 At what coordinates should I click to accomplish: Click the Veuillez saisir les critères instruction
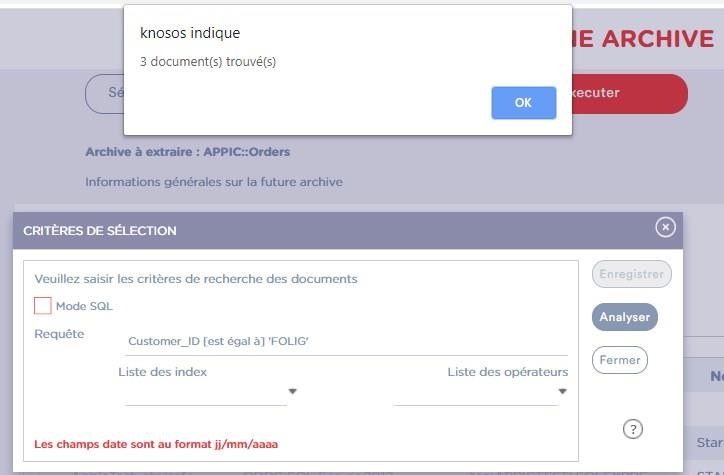[196, 279]
